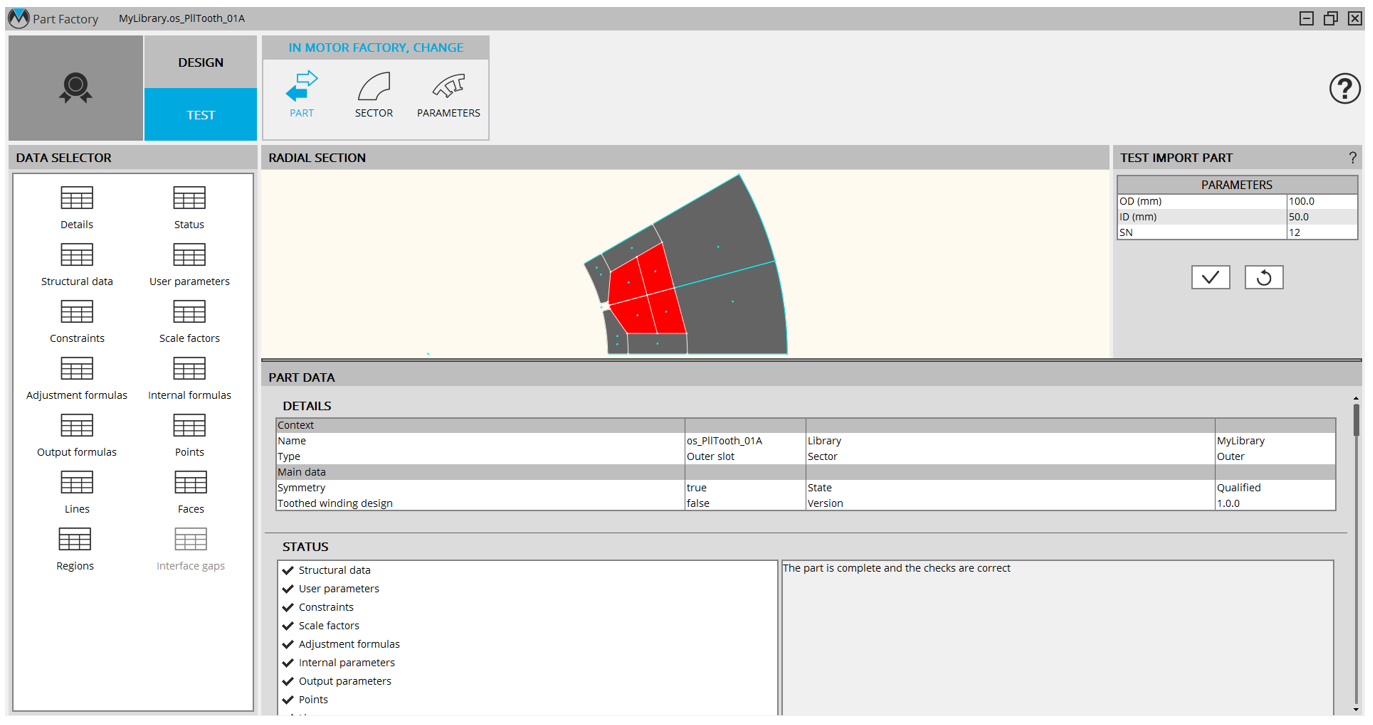
Task: Select the Points data icon
Action: [x=189, y=427]
